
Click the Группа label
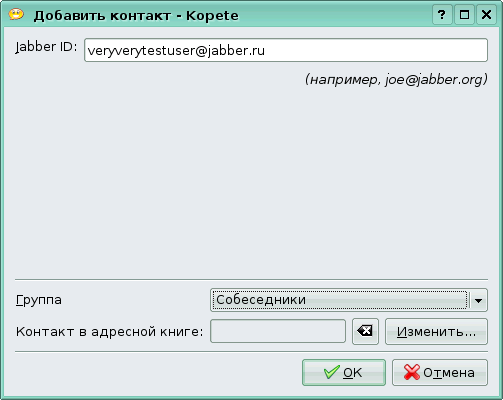(x=39, y=300)
